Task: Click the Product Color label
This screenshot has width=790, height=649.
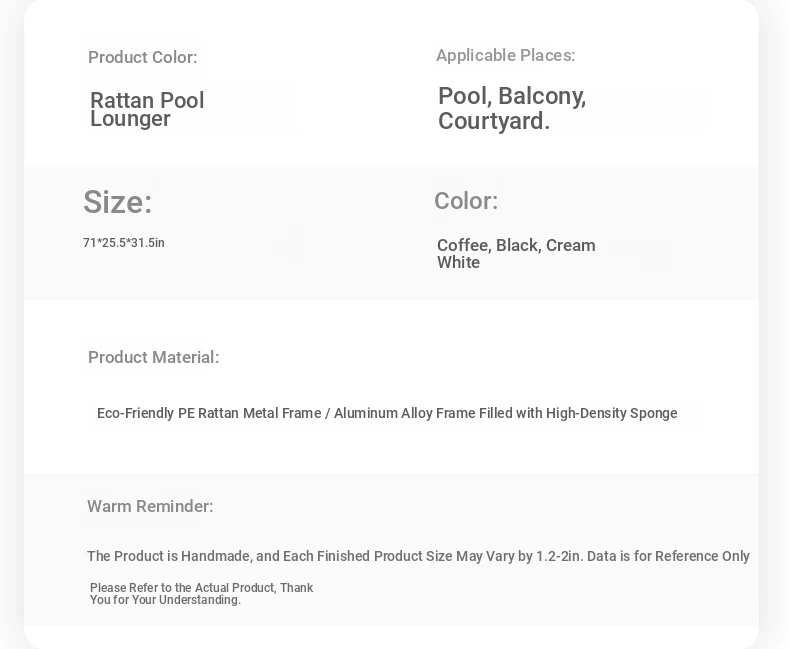Action: tap(143, 57)
